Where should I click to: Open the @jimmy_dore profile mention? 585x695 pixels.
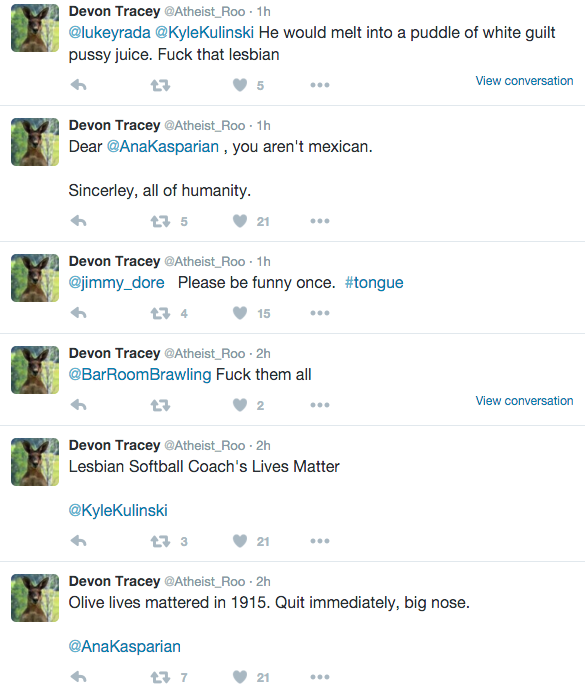point(116,283)
